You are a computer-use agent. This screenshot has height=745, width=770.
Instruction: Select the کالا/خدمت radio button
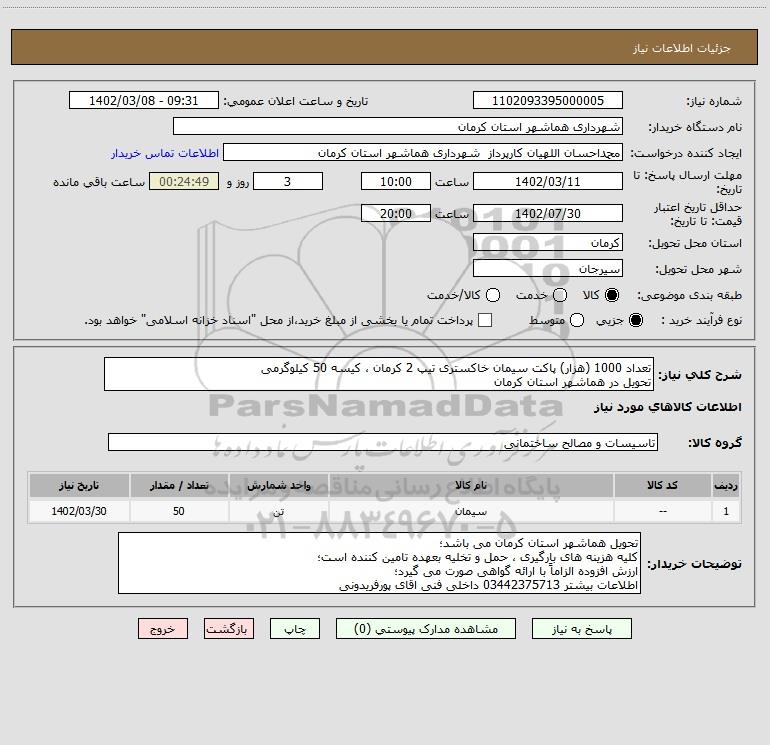pyautogui.click(x=493, y=295)
